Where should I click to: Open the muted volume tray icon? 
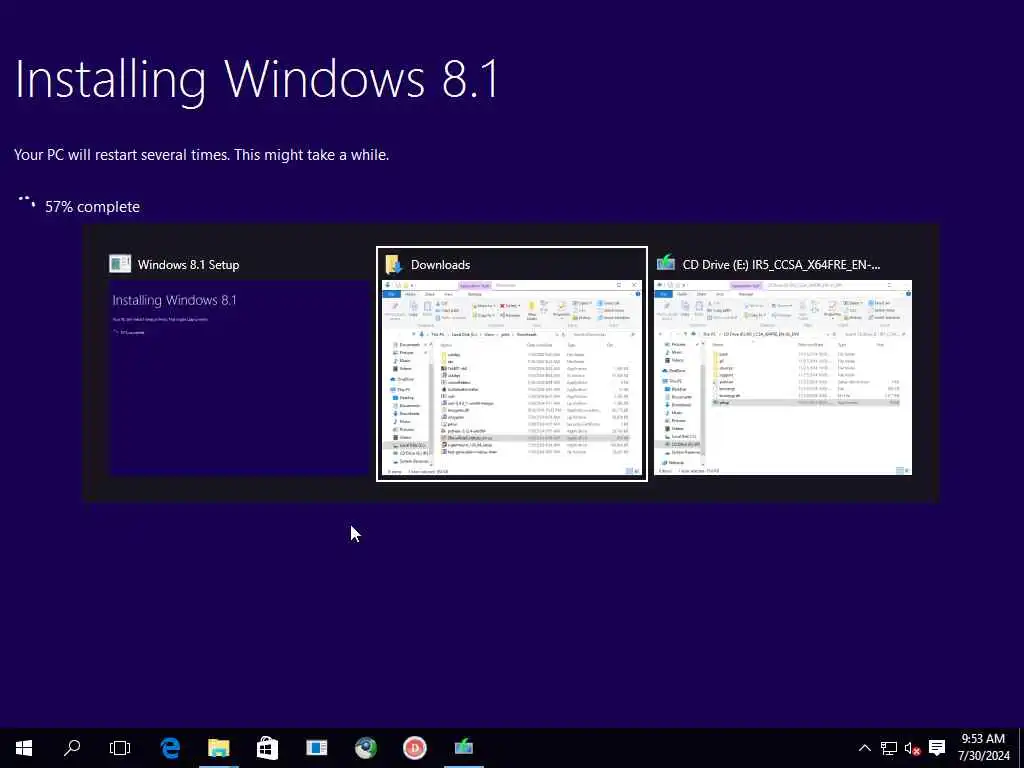point(912,748)
